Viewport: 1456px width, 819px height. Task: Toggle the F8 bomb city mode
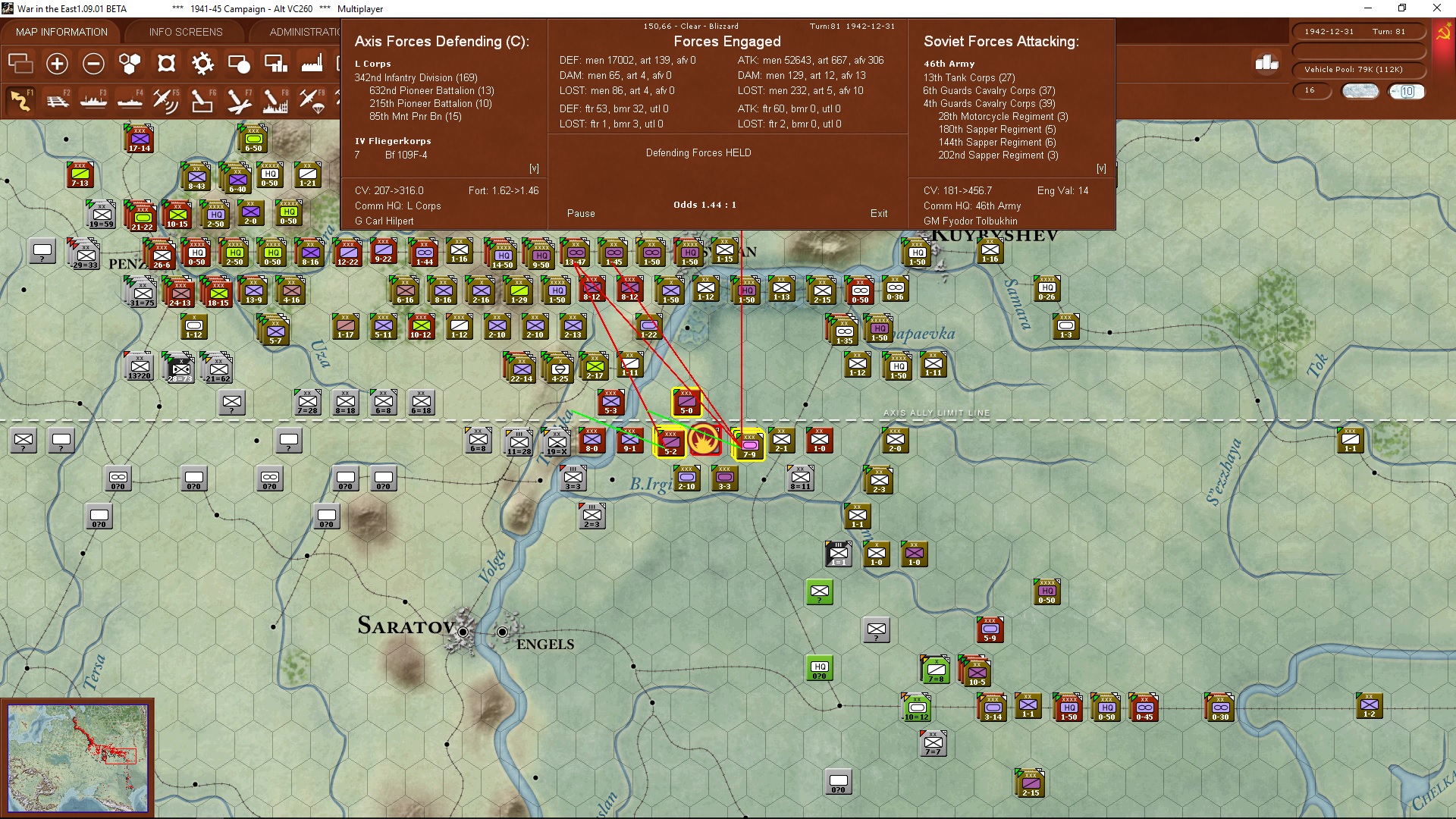[x=275, y=100]
